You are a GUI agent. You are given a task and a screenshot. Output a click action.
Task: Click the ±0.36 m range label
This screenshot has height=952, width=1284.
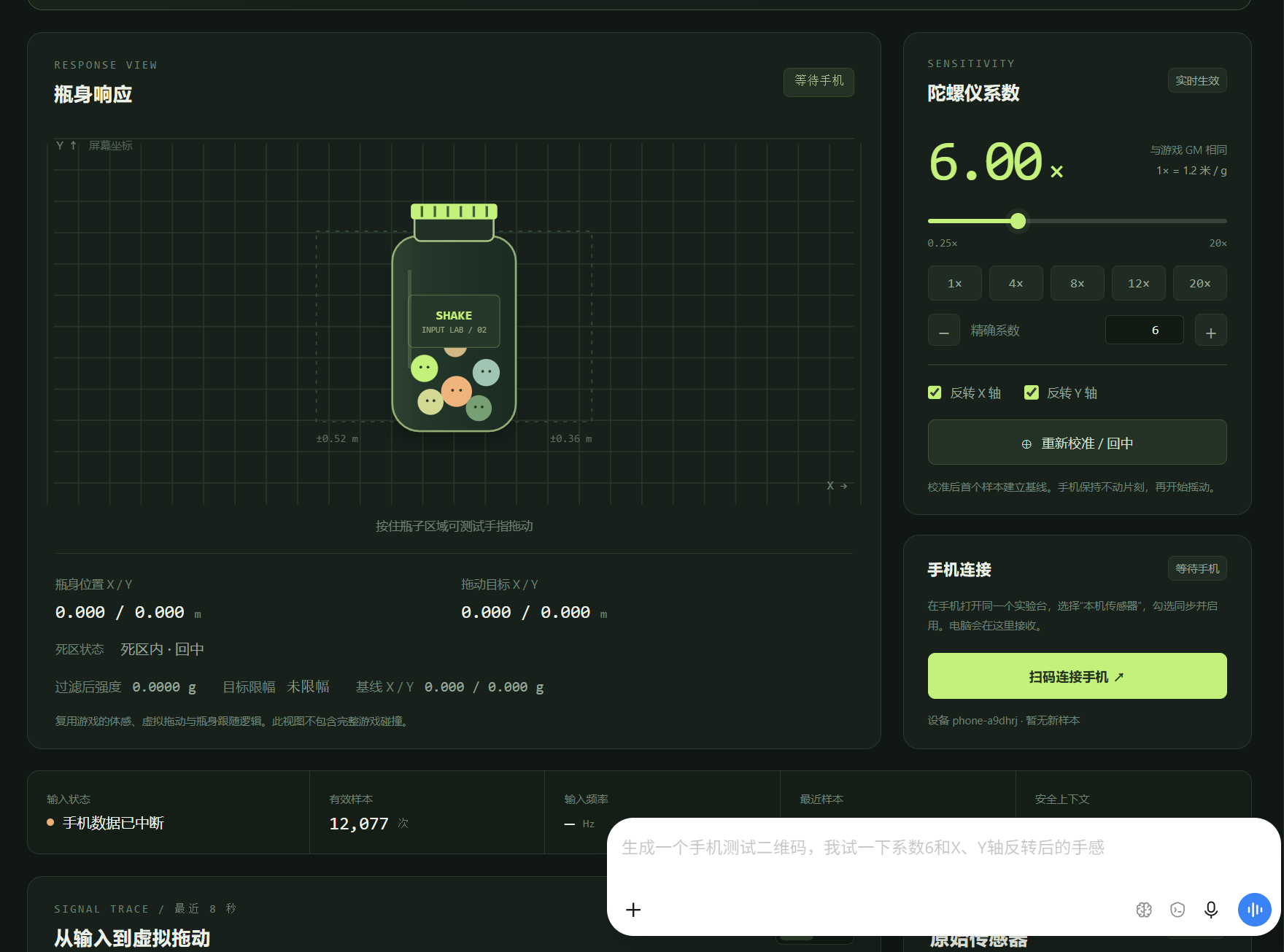[571, 438]
